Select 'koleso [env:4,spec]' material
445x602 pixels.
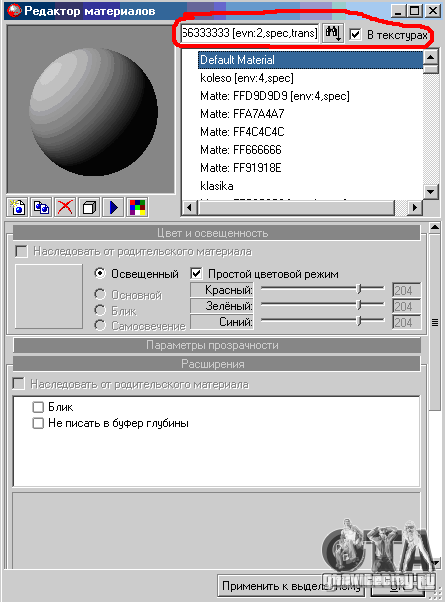click(247, 78)
